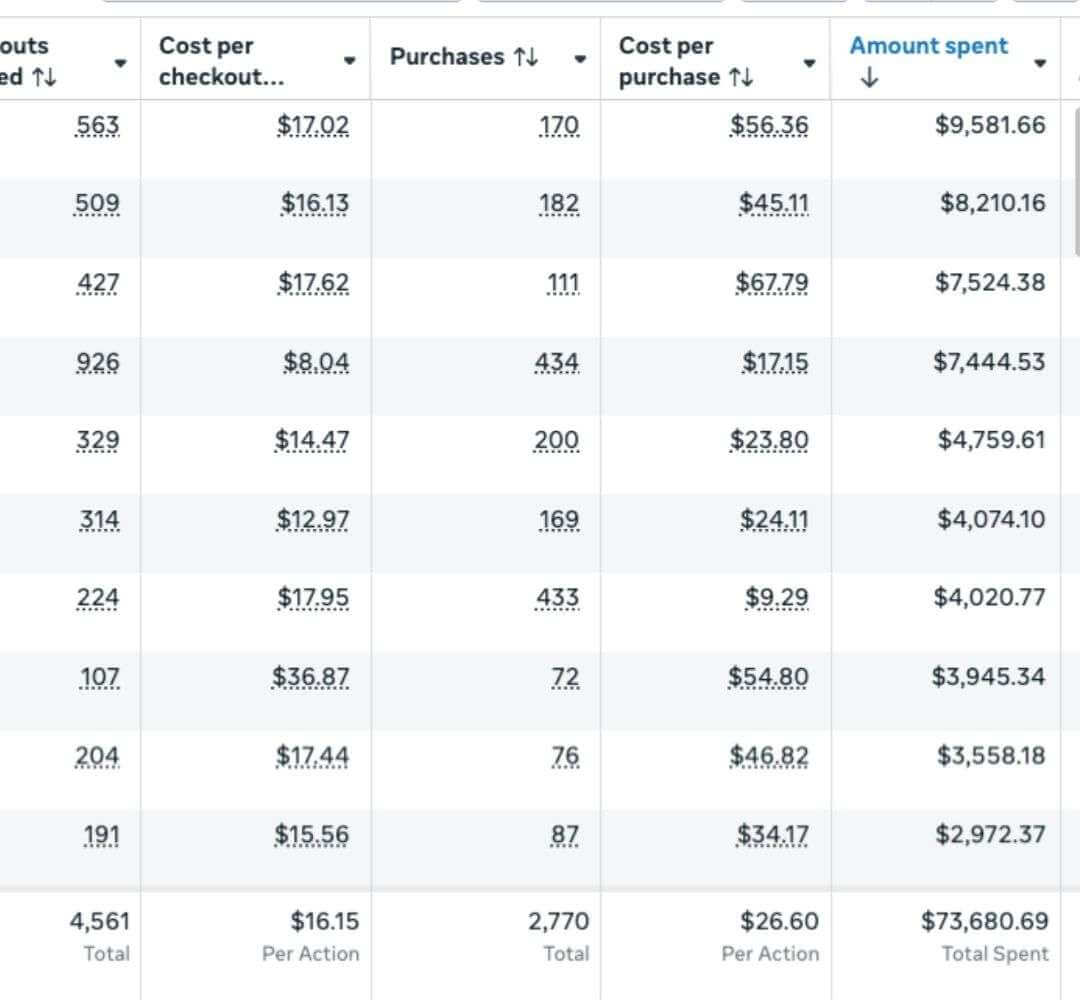Click cost per checkout $14.47

click(x=311, y=441)
